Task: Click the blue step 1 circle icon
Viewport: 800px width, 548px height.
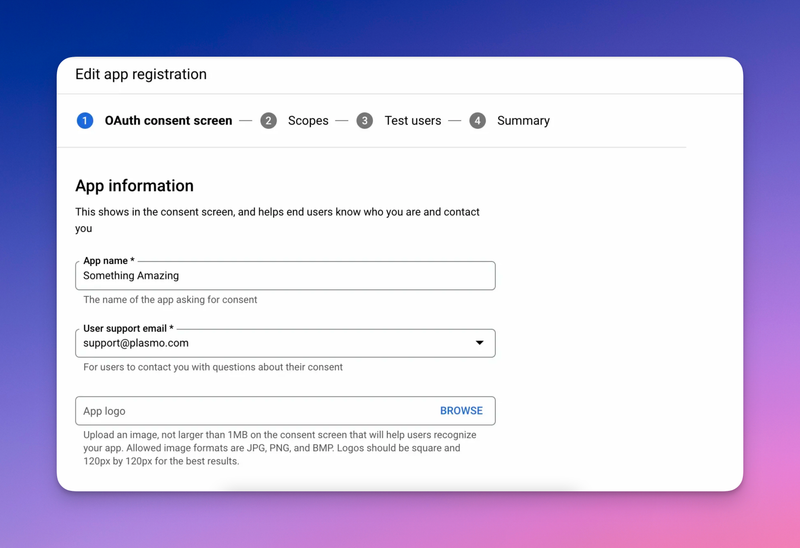Action: 85,121
